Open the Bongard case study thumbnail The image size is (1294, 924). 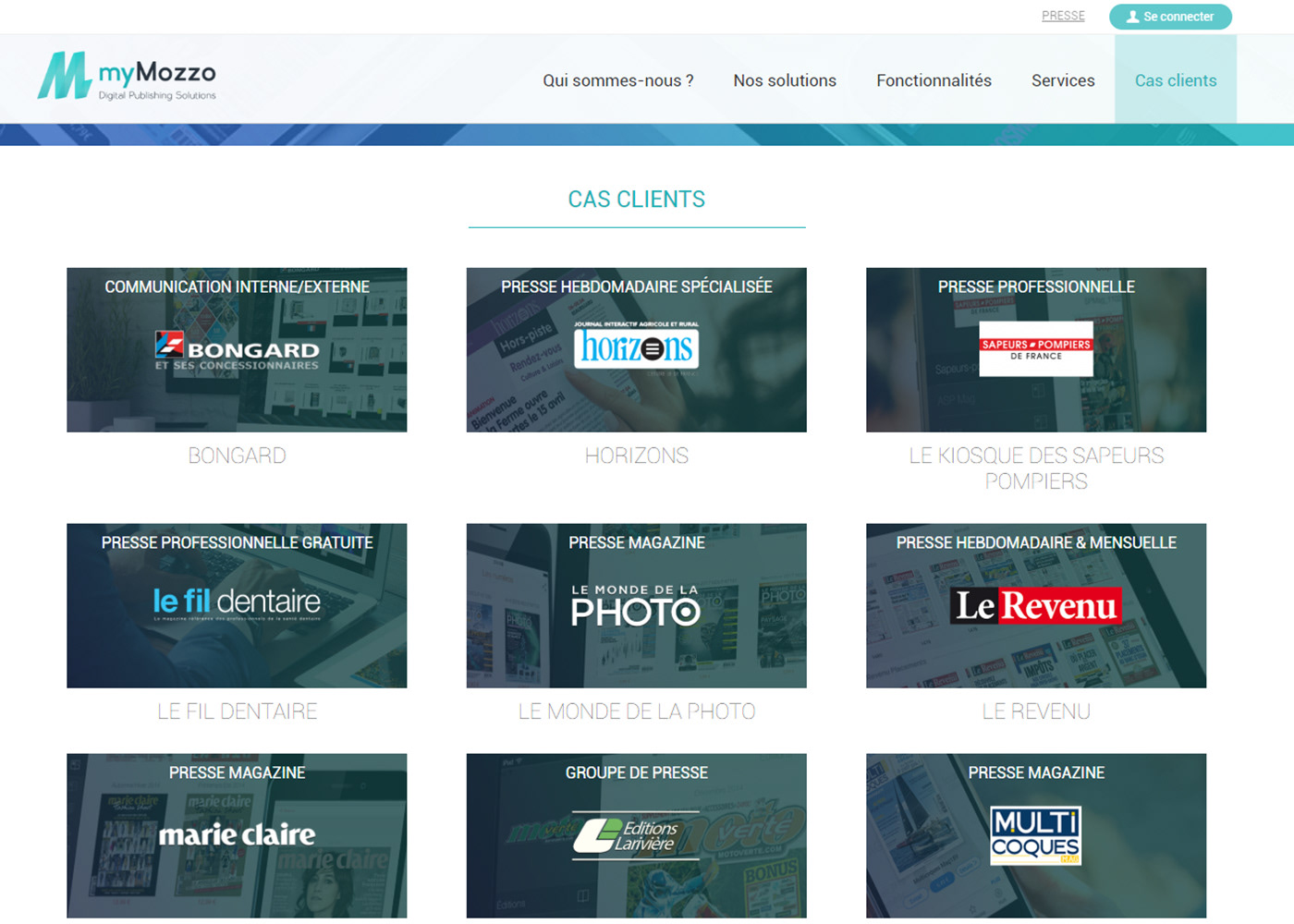pos(237,350)
